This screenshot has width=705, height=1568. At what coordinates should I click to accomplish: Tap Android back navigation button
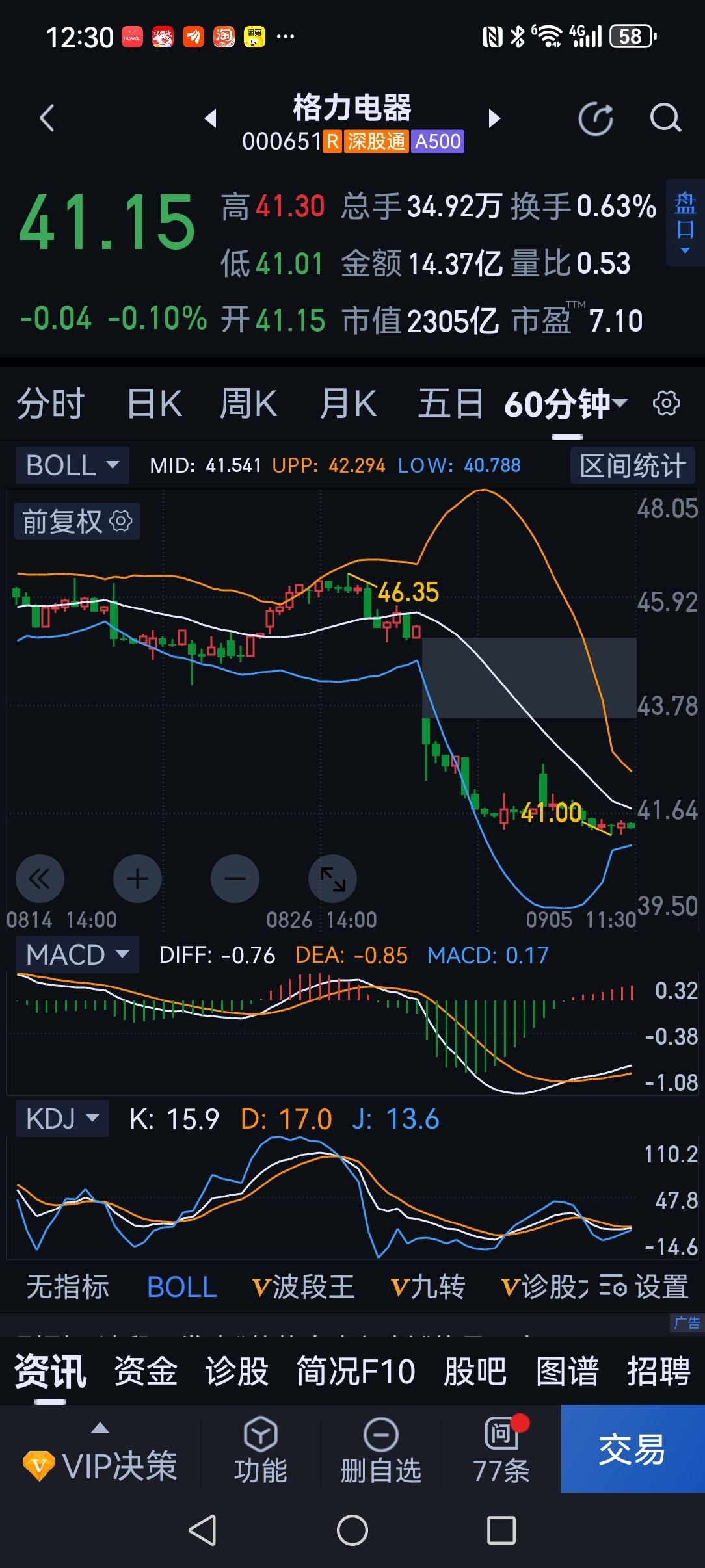pos(202,1530)
